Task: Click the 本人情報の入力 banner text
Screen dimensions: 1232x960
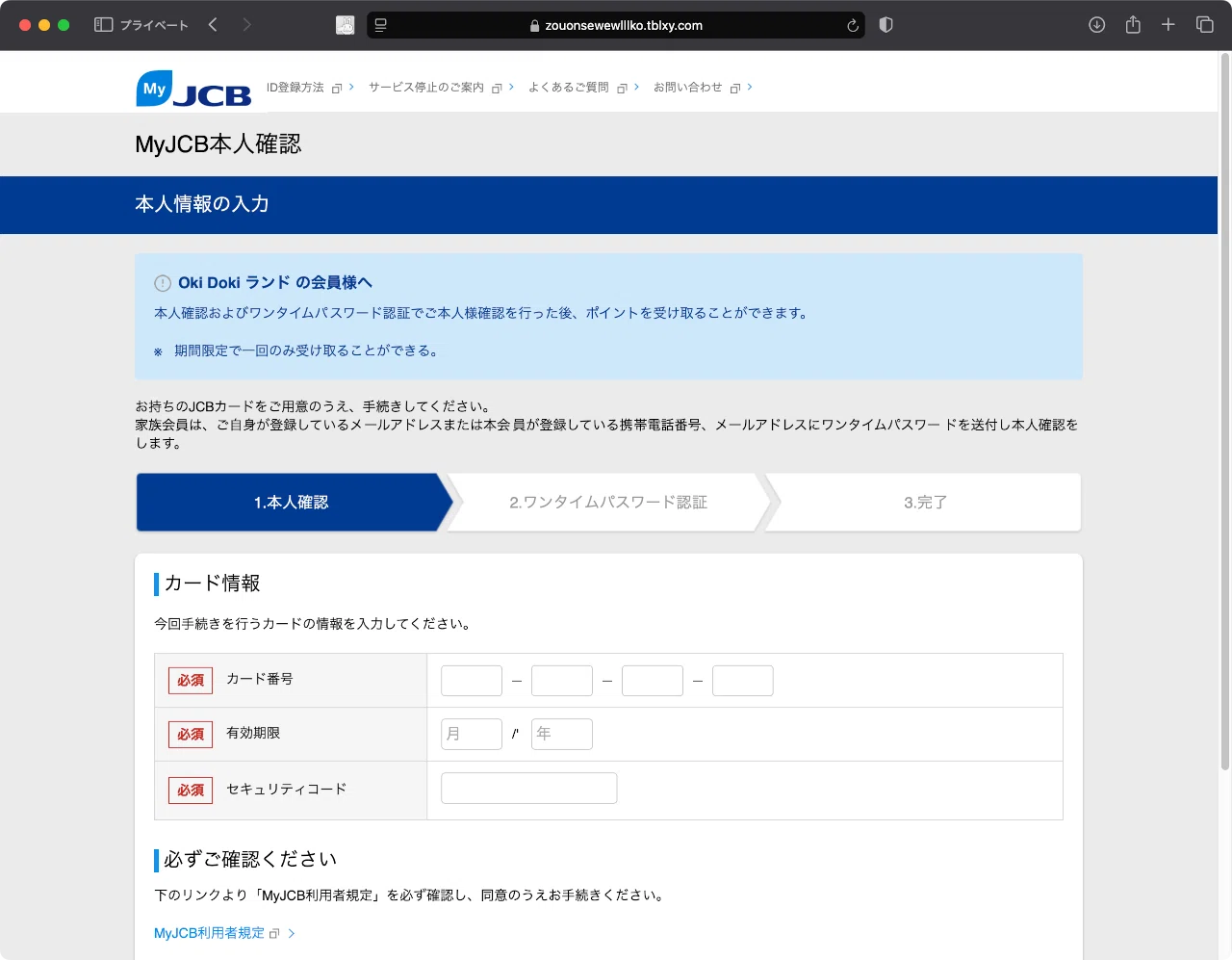Action: (202, 204)
